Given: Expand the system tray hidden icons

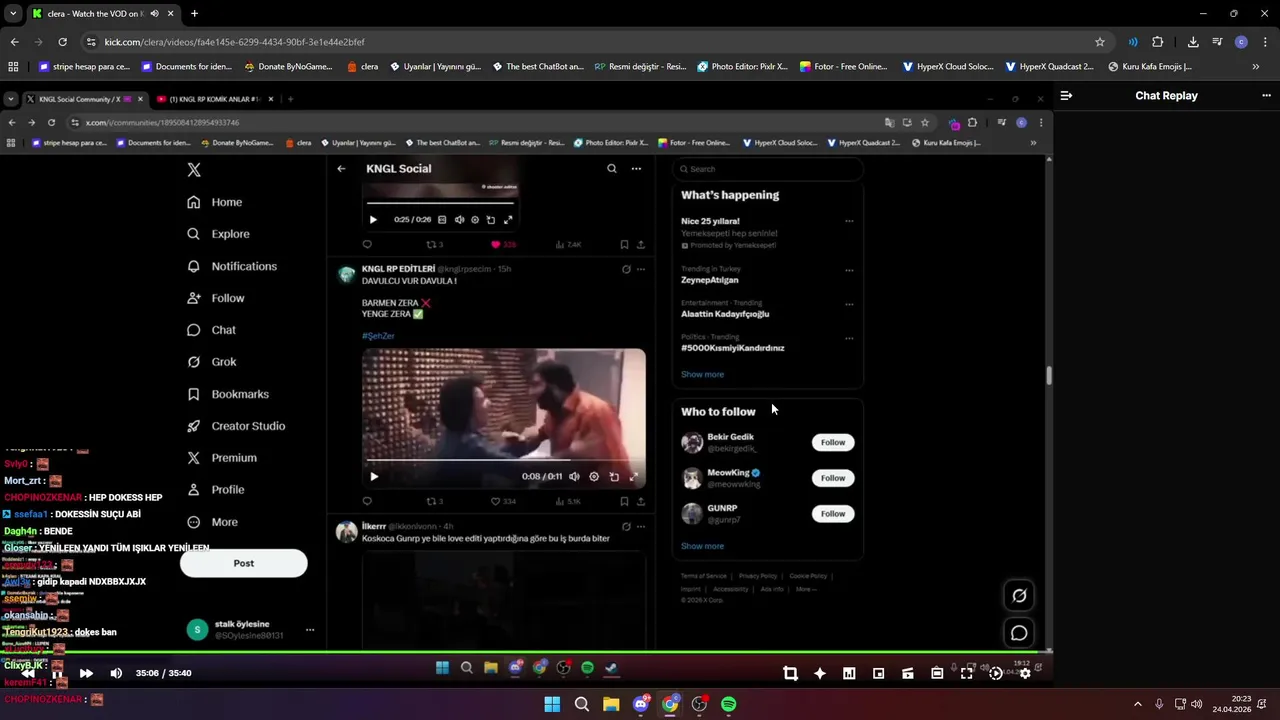Looking at the screenshot, I should tap(1137, 704).
